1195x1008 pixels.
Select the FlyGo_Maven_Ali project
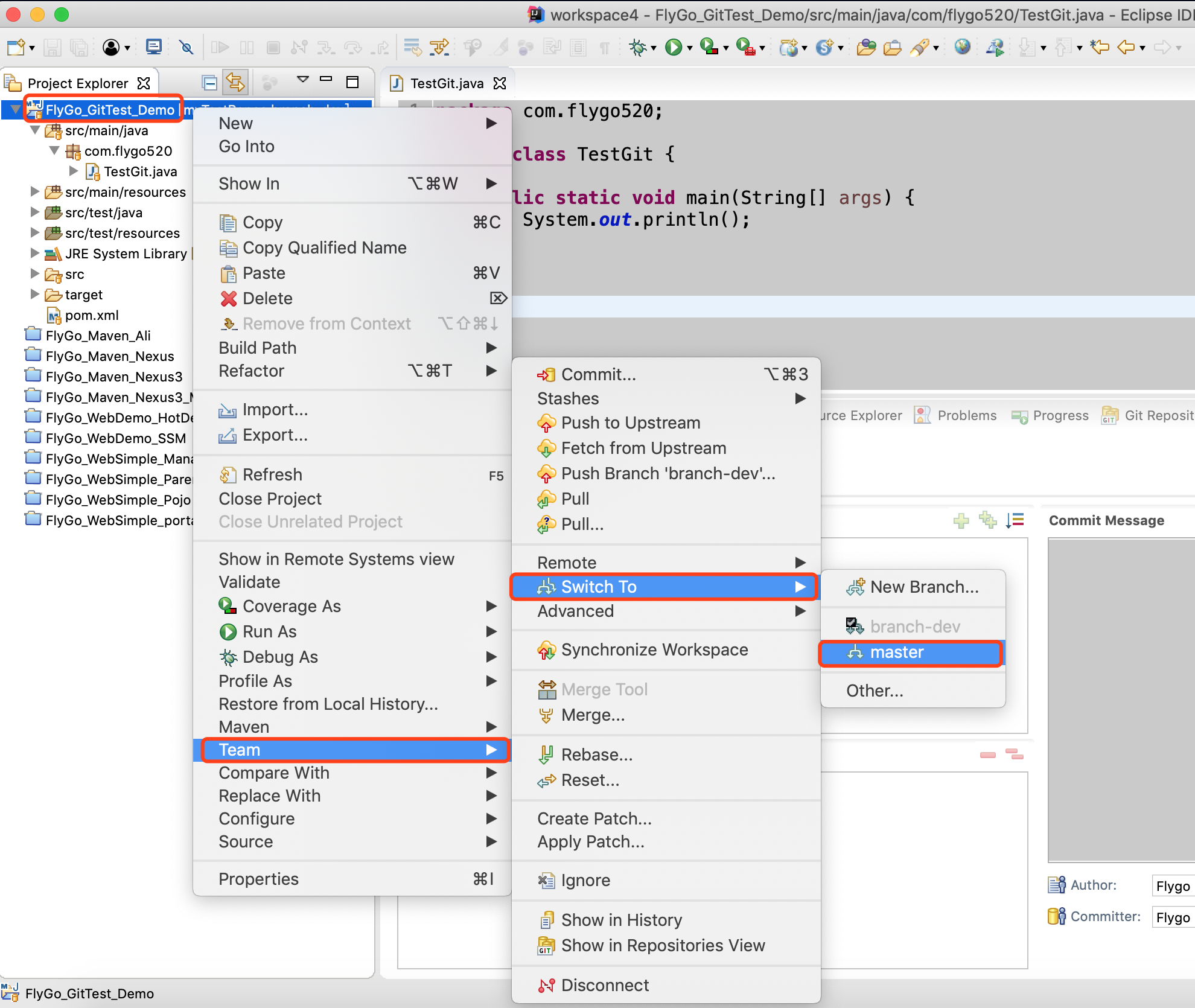pyautogui.click(x=98, y=336)
